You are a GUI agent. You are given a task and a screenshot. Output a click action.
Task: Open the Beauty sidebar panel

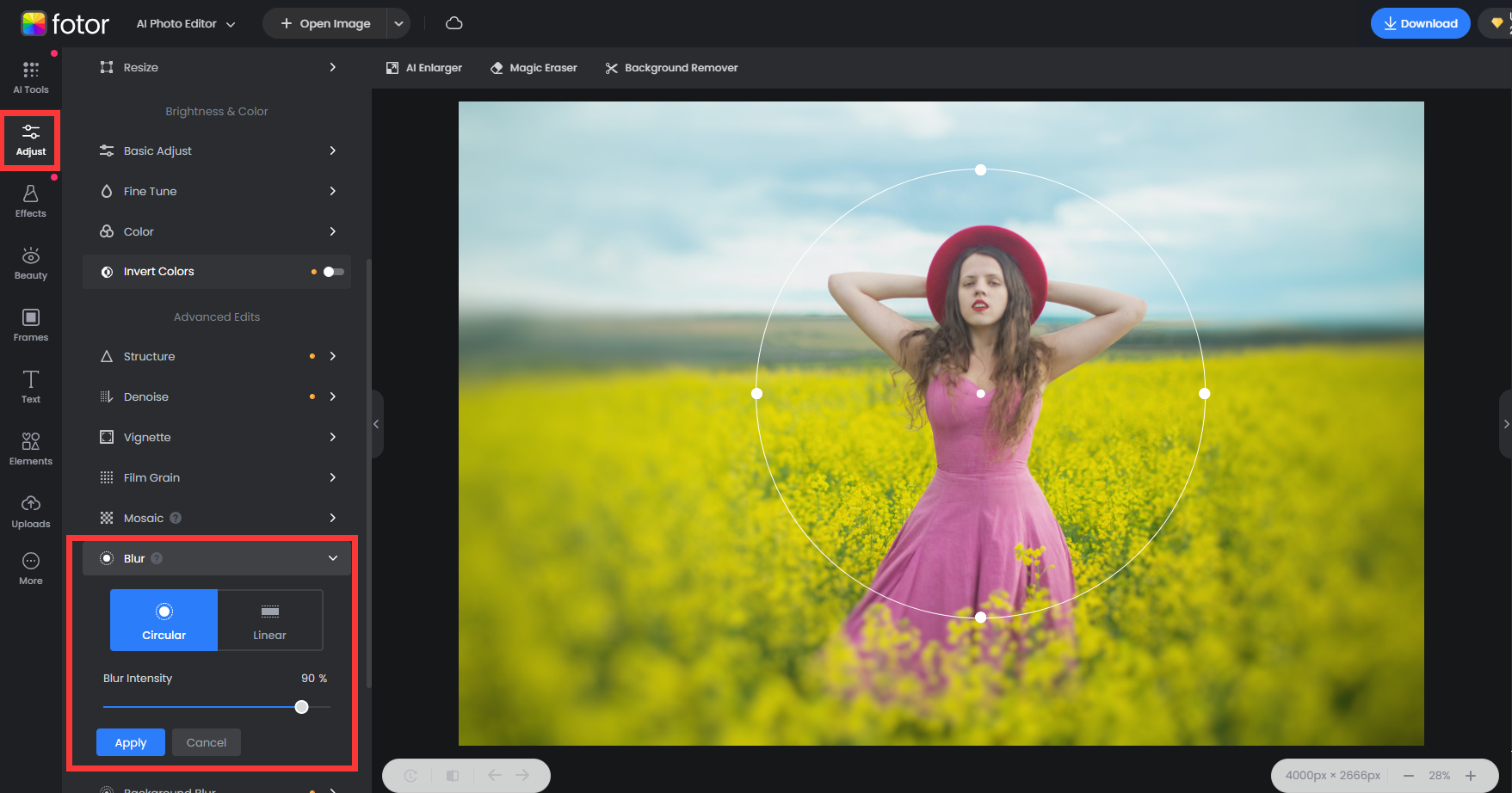[31, 263]
